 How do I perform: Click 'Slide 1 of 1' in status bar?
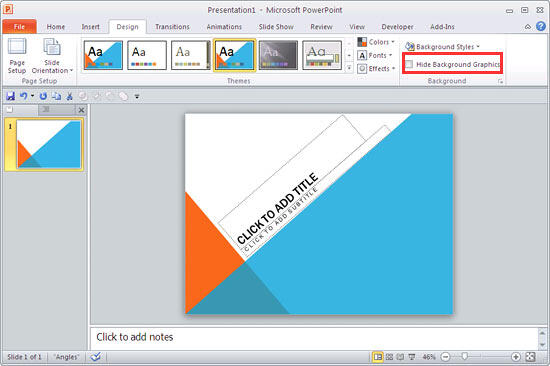coord(25,357)
